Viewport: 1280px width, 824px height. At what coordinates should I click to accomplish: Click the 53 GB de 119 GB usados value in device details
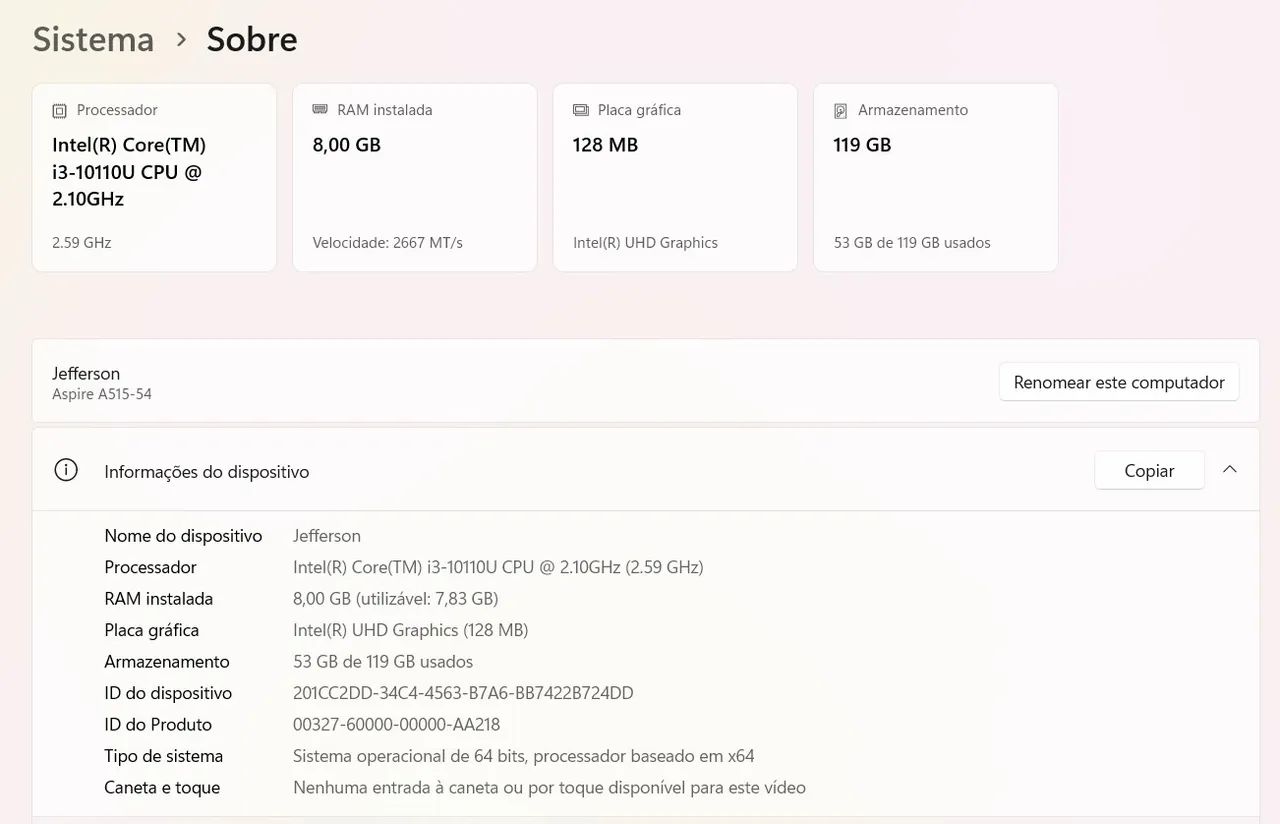(x=383, y=662)
